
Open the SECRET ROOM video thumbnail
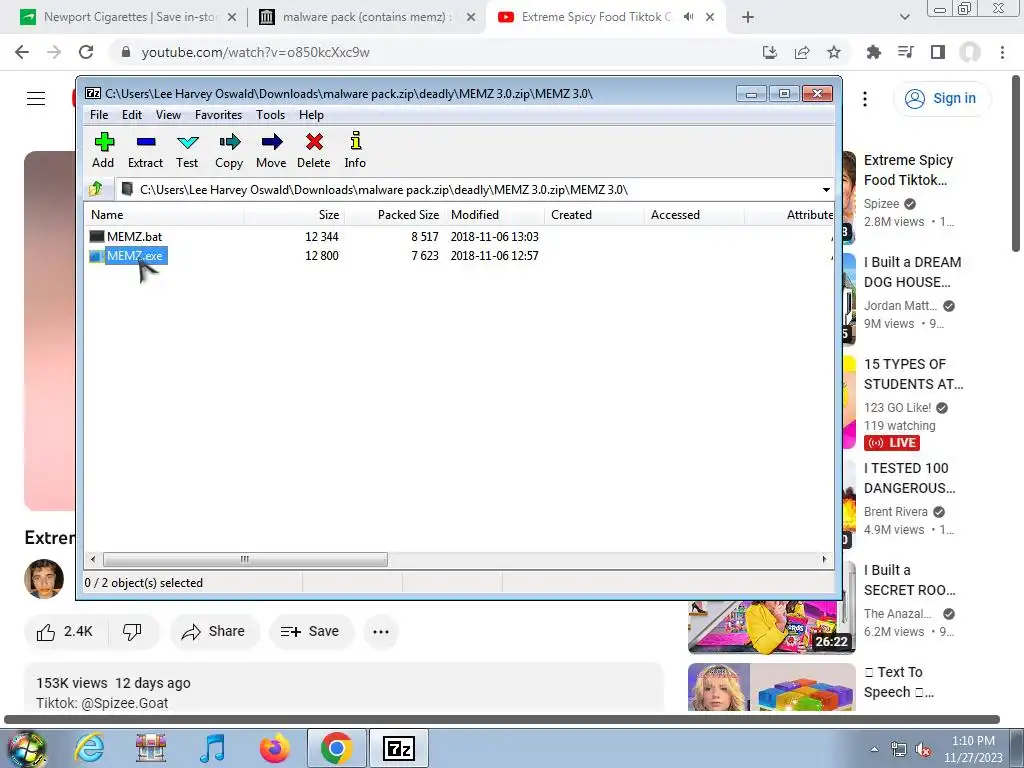click(771, 627)
